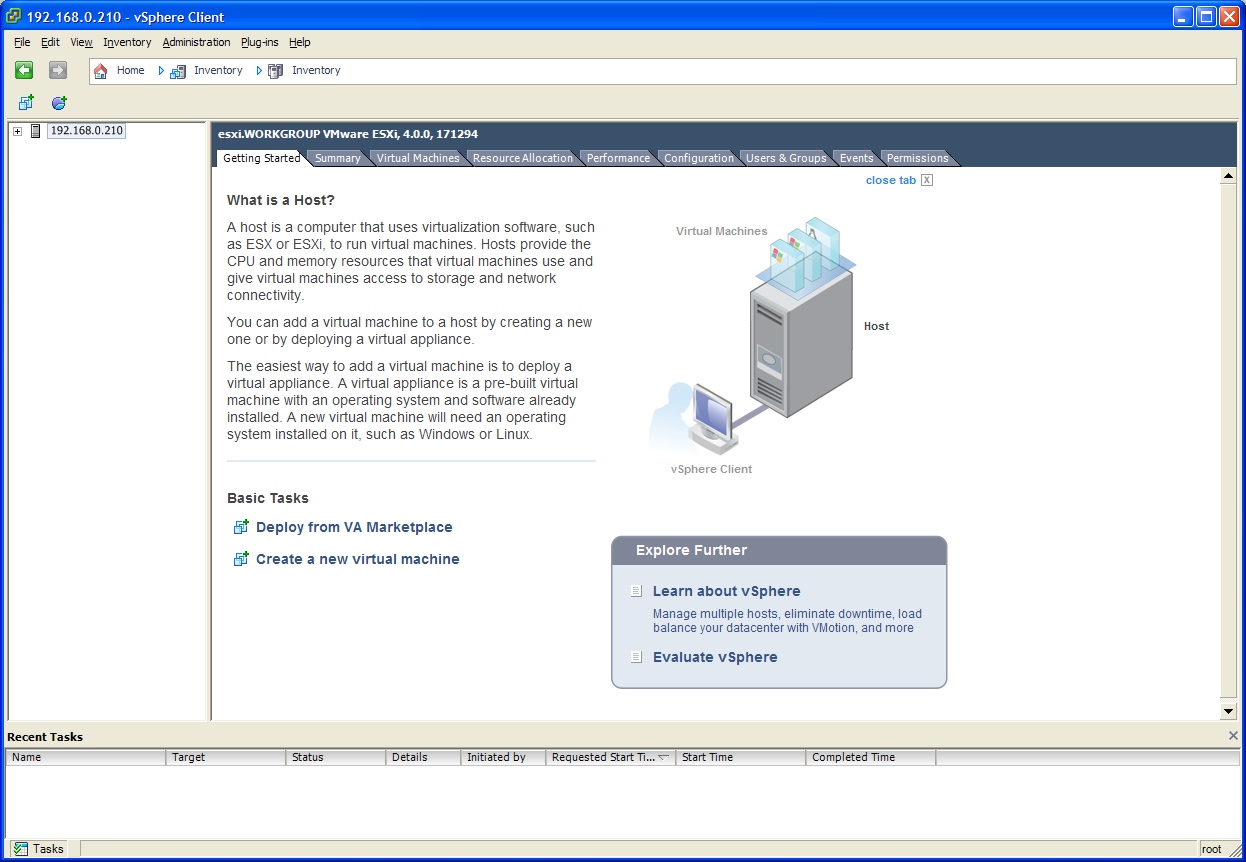Click the first Inventory breadcrumb icon

(x=178, y=71)
